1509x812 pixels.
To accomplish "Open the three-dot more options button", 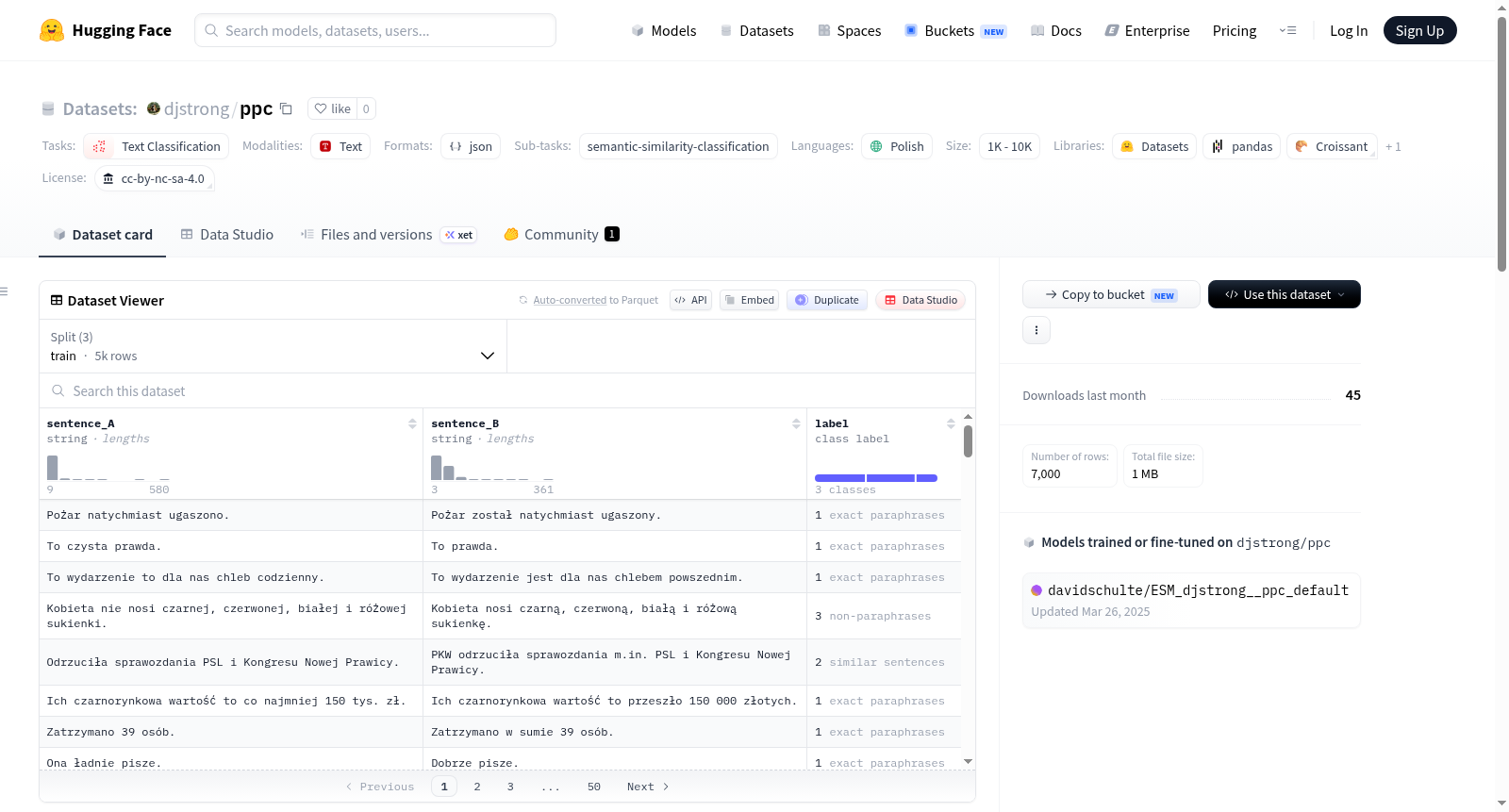I will (1036, 330).
